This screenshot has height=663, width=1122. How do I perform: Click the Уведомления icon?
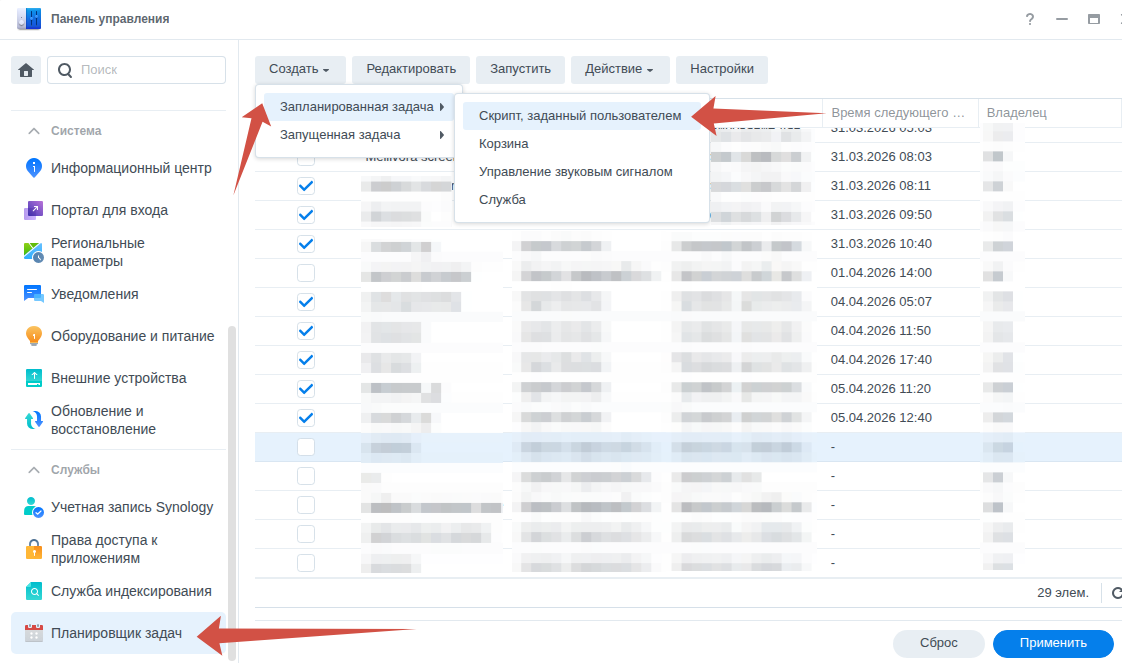click(x=33, y=294)
